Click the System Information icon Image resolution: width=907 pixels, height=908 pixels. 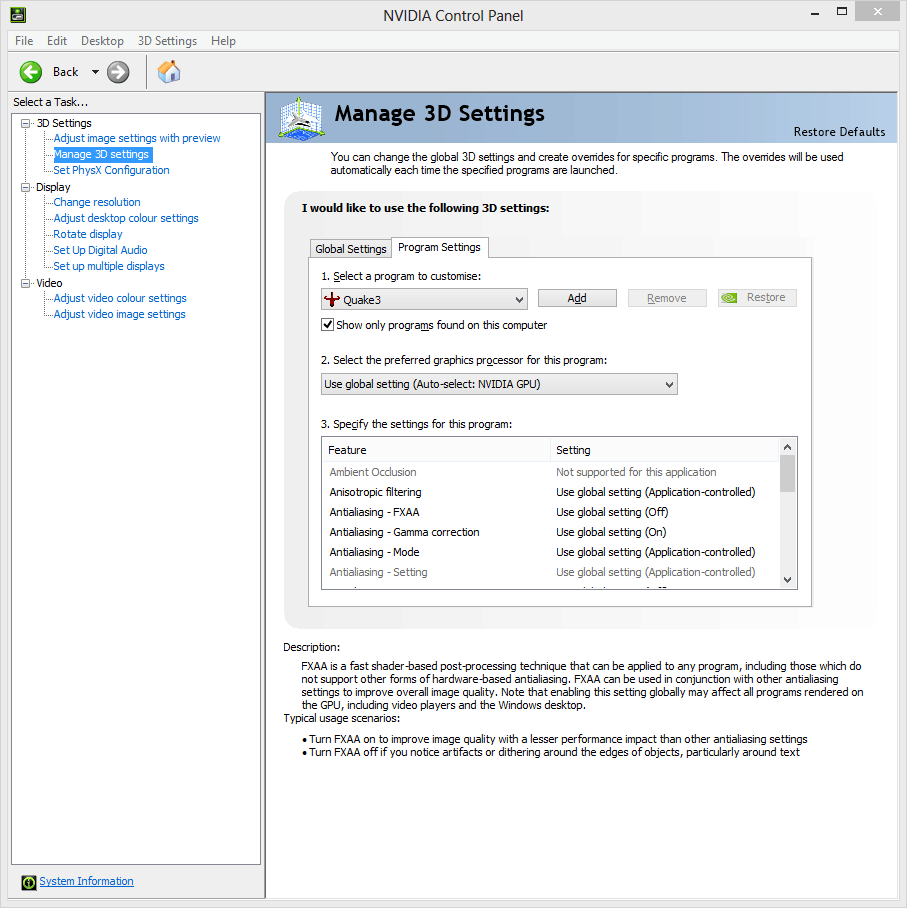click(28, 882)
